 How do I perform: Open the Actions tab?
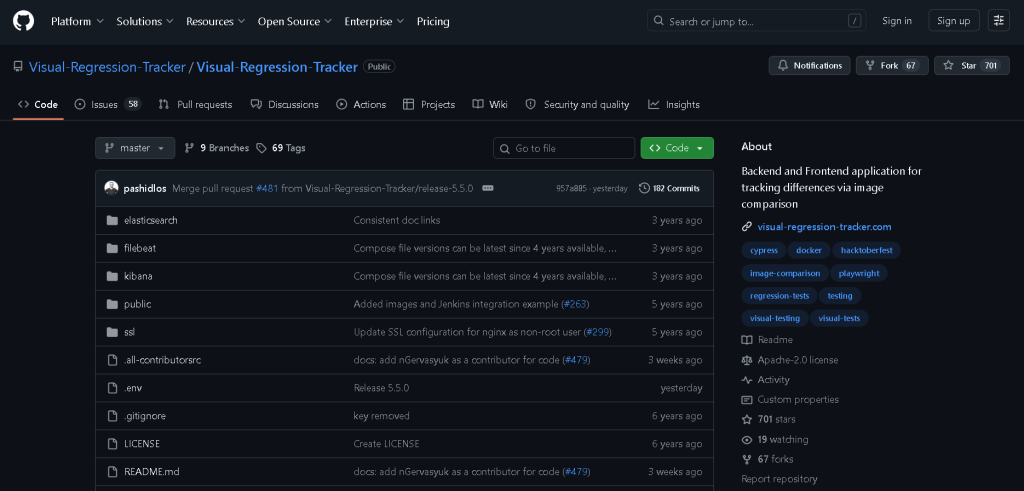pyautogui.click(x=361, y=104)
